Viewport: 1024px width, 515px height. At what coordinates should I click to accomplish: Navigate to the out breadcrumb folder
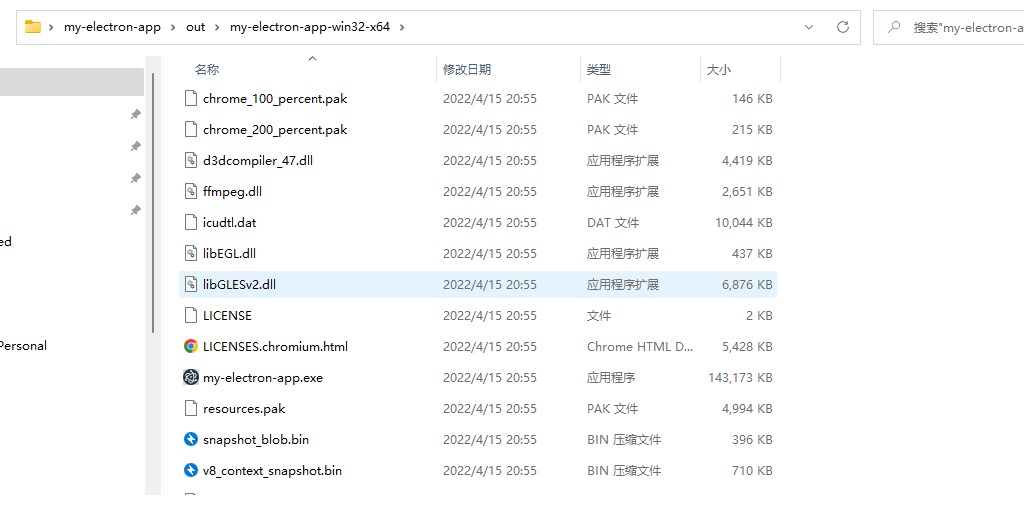(x=195, y=27)
